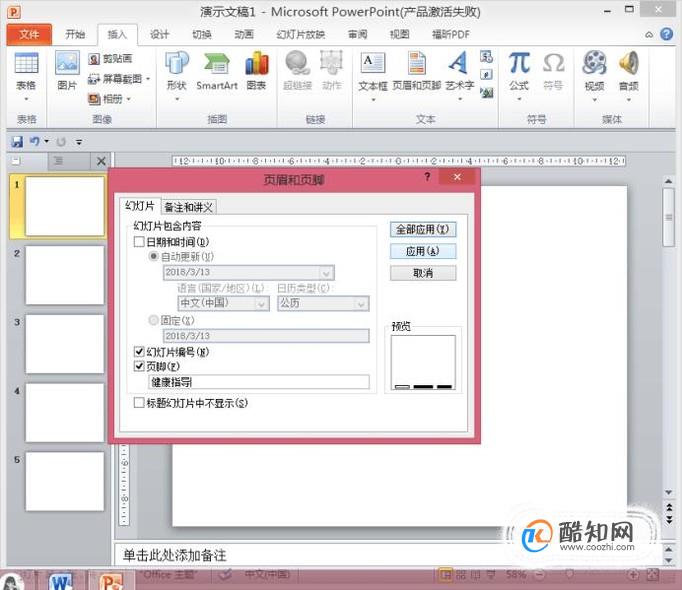Switch to the 设计 ribbon tab
This screenshot has height=590, width=682.
(x=160, y=34)
